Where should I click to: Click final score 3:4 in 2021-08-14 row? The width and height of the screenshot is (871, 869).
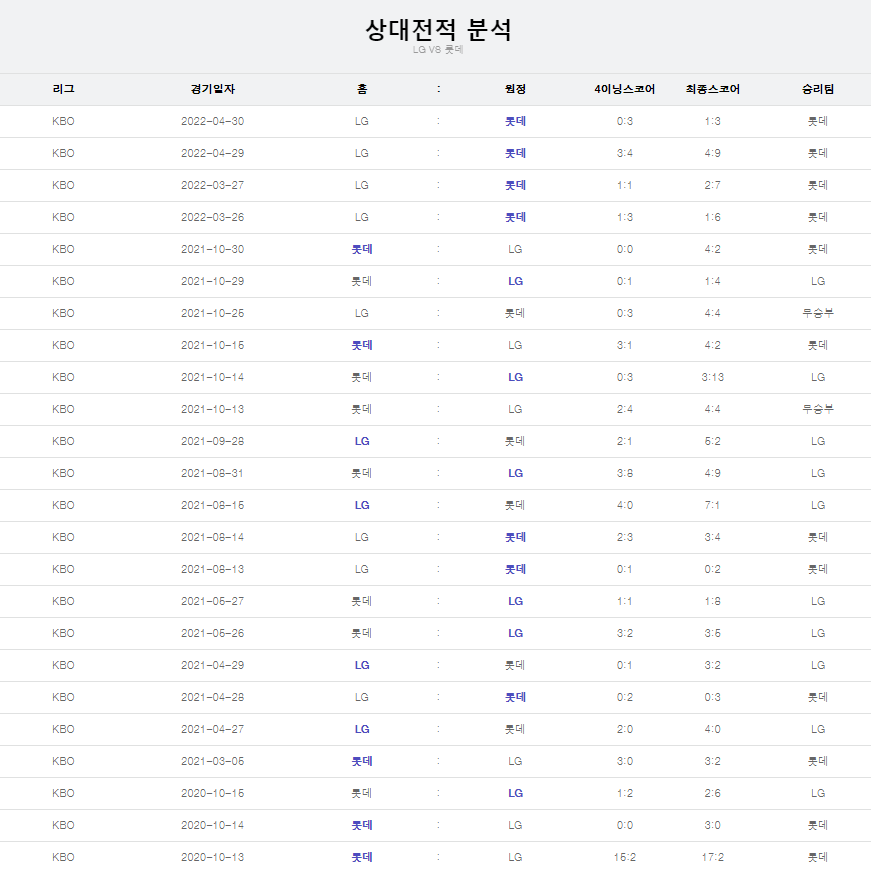pos(712,537)
